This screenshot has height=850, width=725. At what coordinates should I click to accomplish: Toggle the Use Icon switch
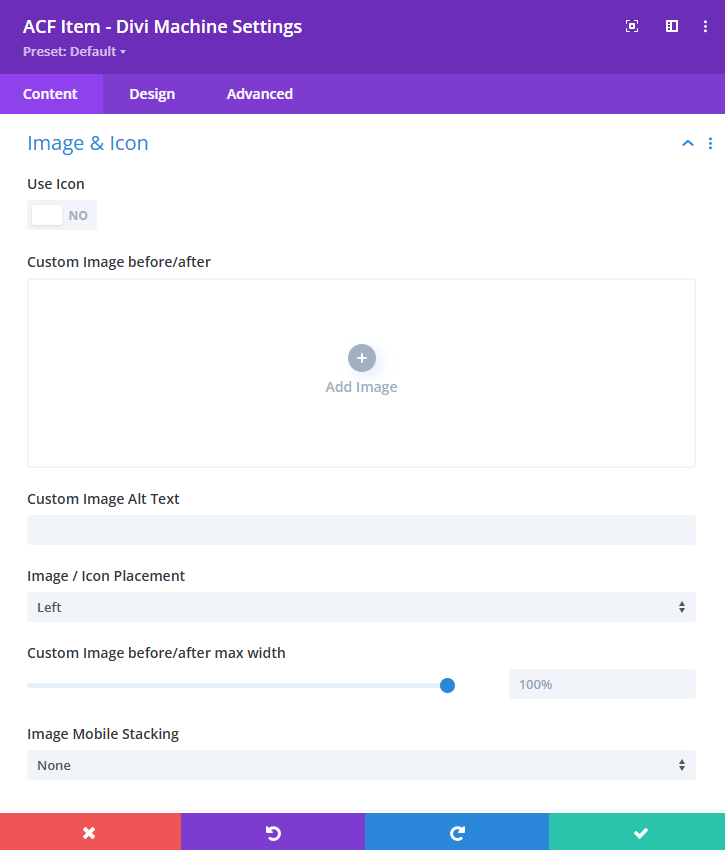pos(62,215)
